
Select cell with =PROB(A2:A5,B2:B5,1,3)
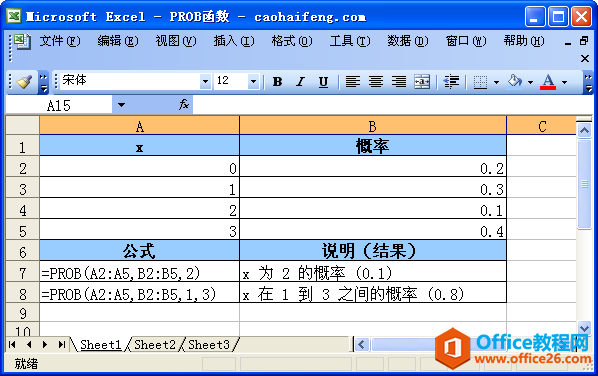[x=140, y=293]
